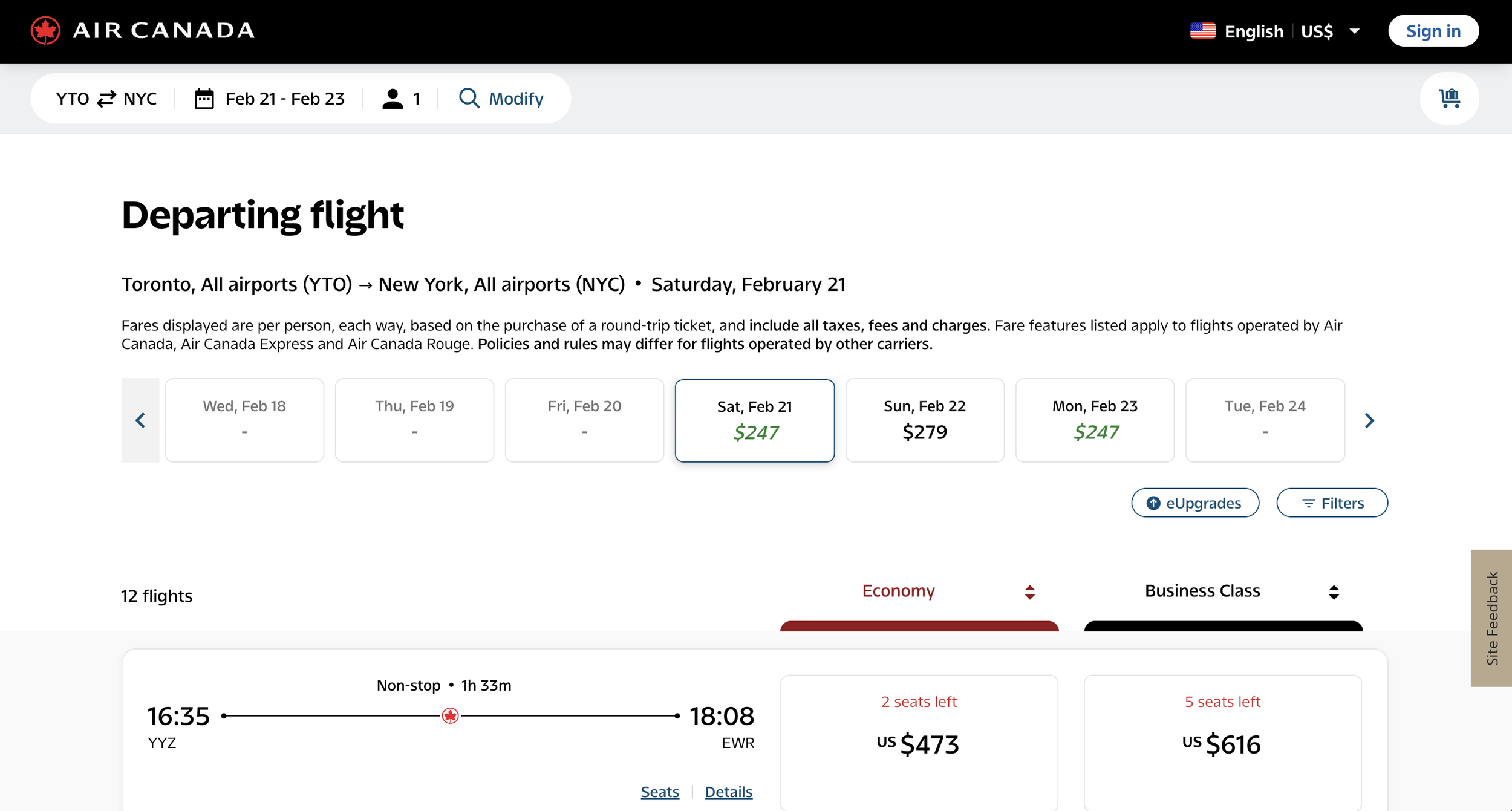Click the Modify search magnifier icon

tap(469, 98)
